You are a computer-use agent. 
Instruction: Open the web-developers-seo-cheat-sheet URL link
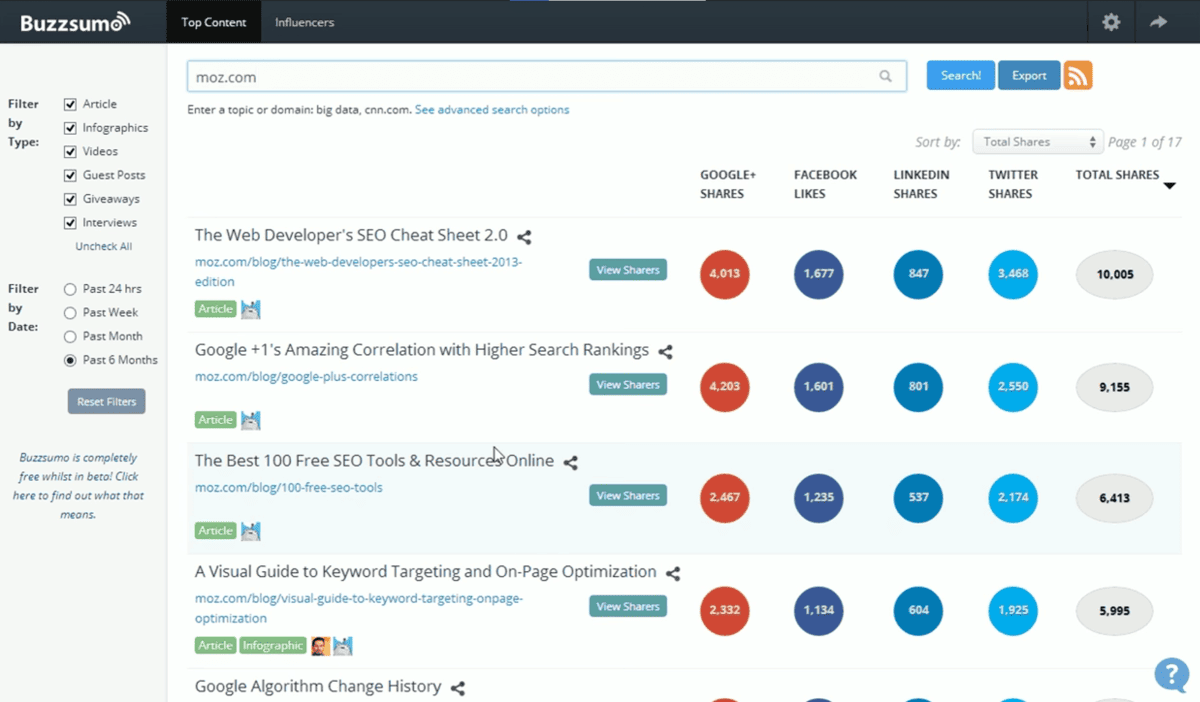[x=358, y=272]
